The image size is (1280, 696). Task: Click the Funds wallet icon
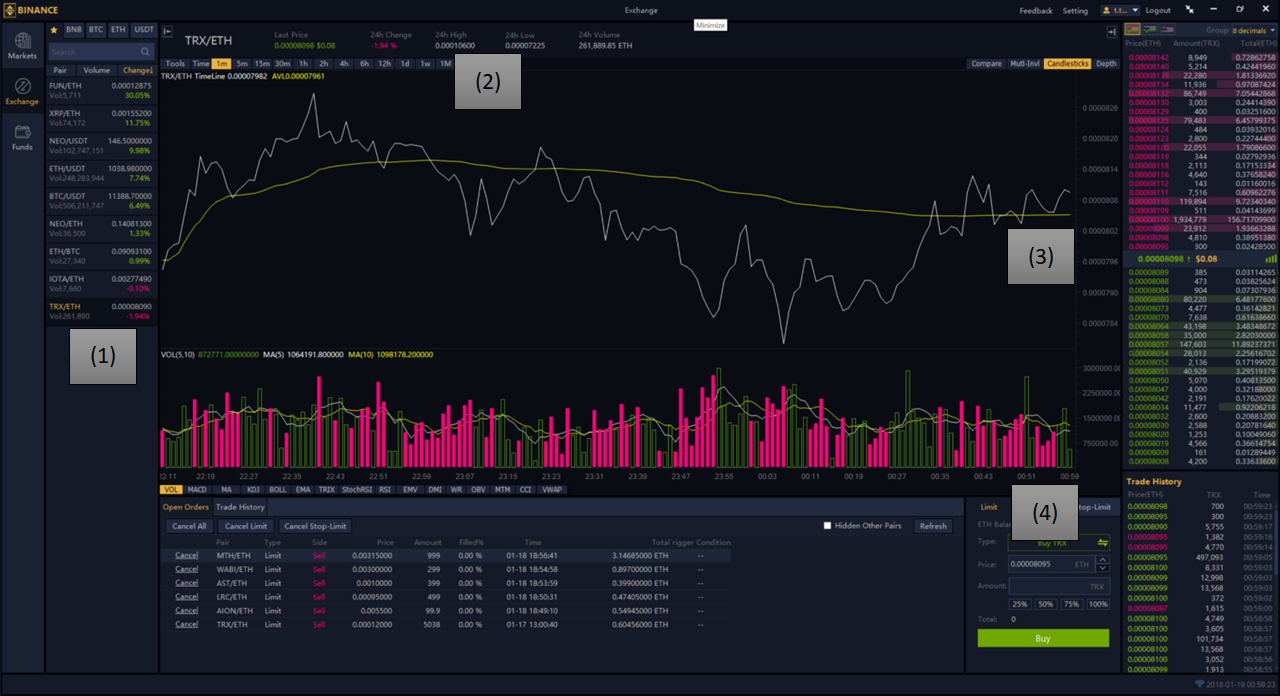pyautogui.click(x=22, y=136)
